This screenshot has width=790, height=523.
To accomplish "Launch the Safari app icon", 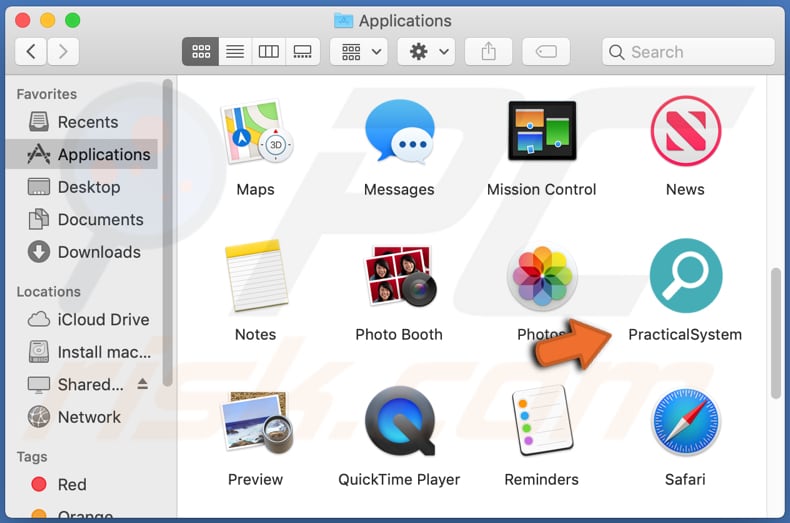I will pos(685,421).
